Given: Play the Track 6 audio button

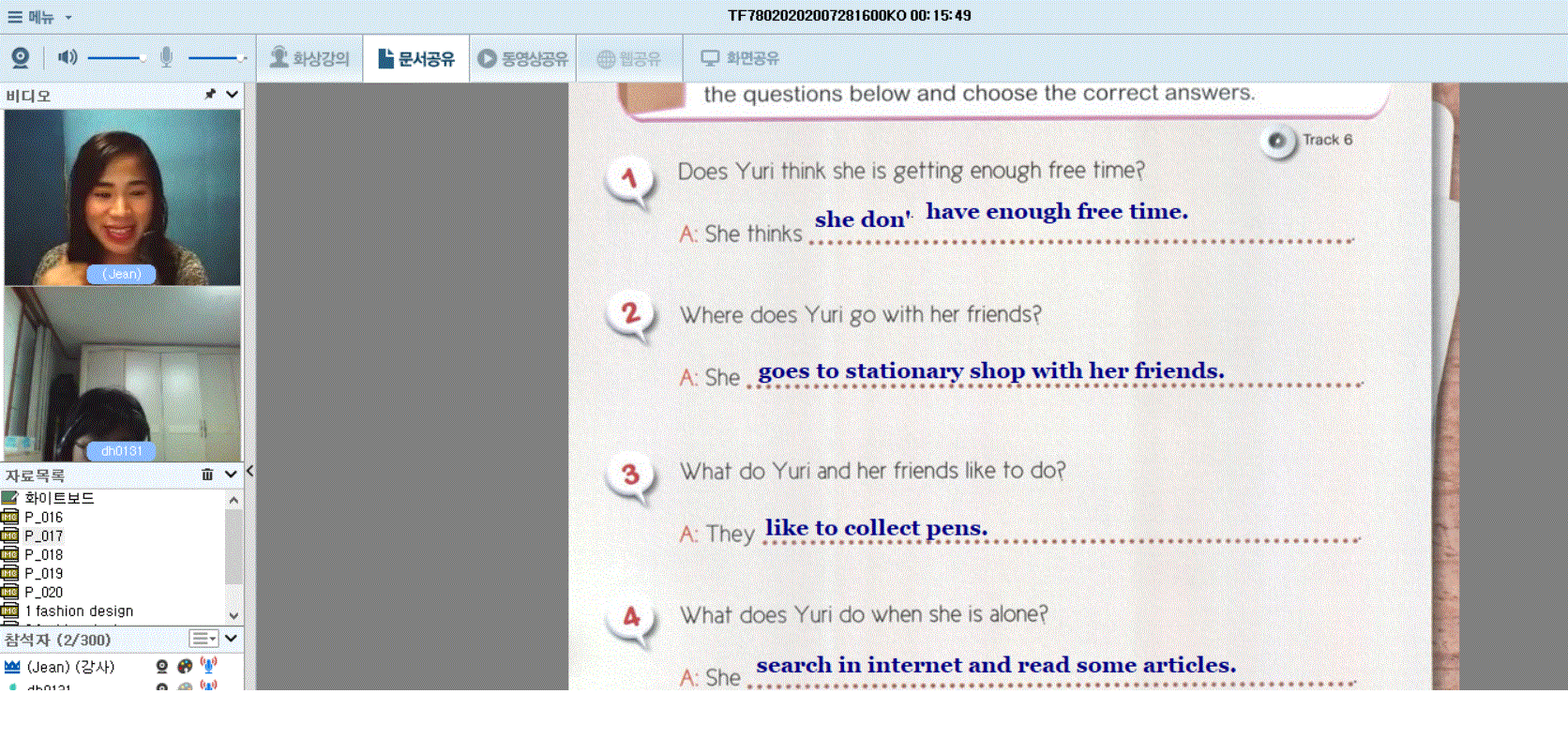Looking at the screenshot, I should pyautogui.click(x=1276, y=141).
